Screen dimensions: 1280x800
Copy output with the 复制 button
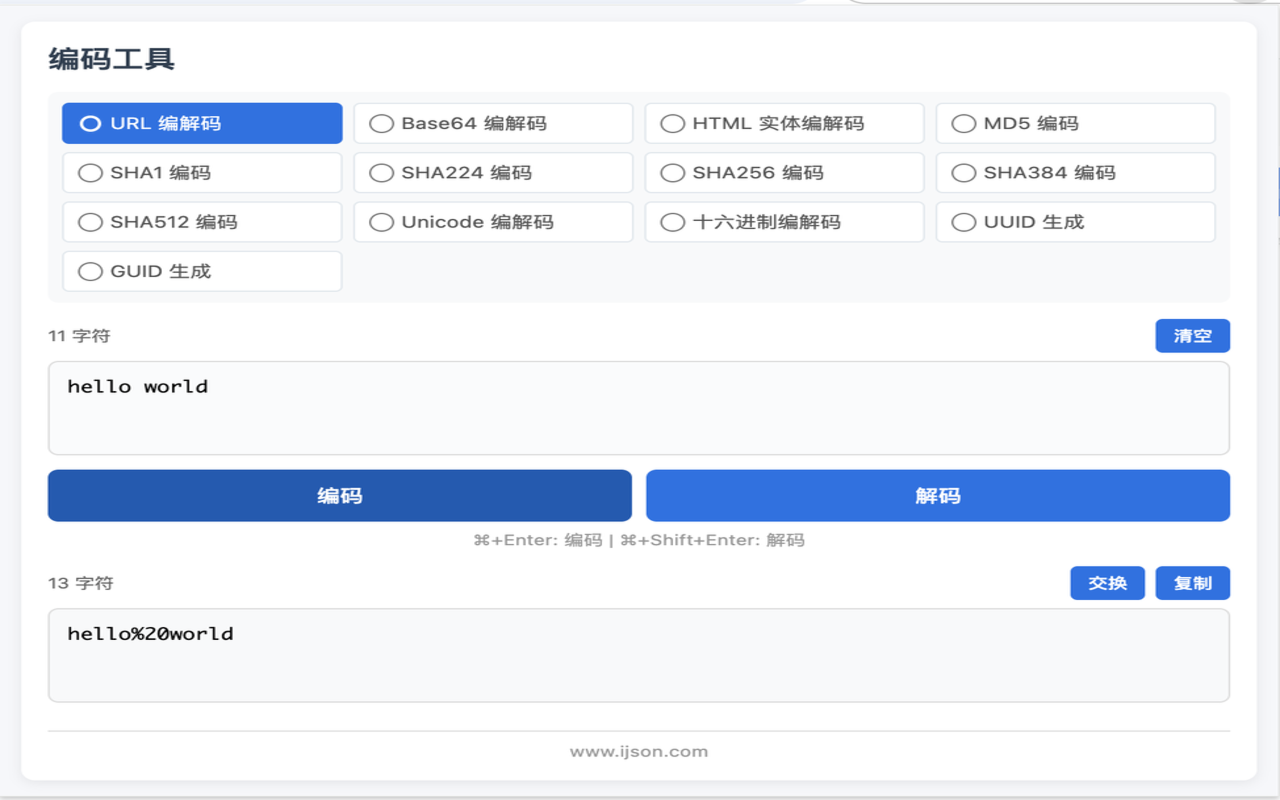pyautogui.click(x=1192, y=583)
